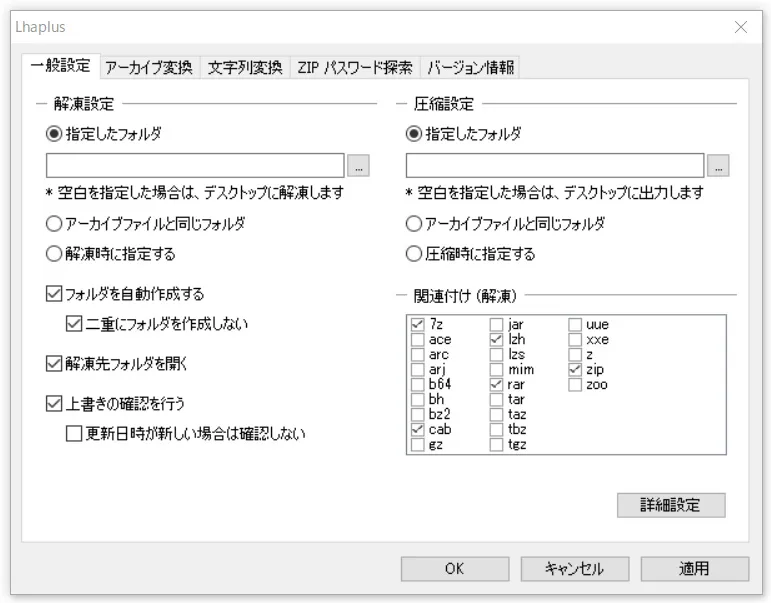
Task: Check the lzs file association
Action: (497, 355)
